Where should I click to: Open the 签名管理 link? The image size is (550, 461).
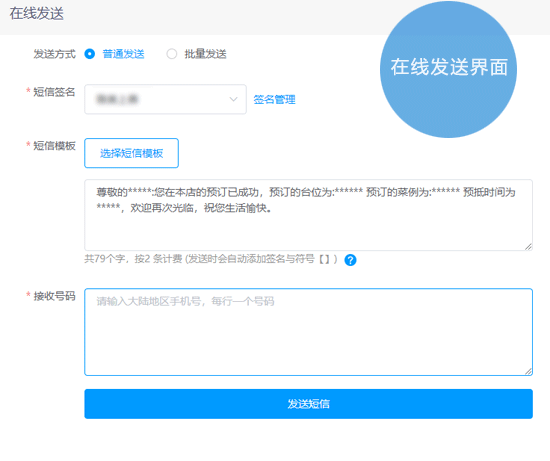coord(274,100)
